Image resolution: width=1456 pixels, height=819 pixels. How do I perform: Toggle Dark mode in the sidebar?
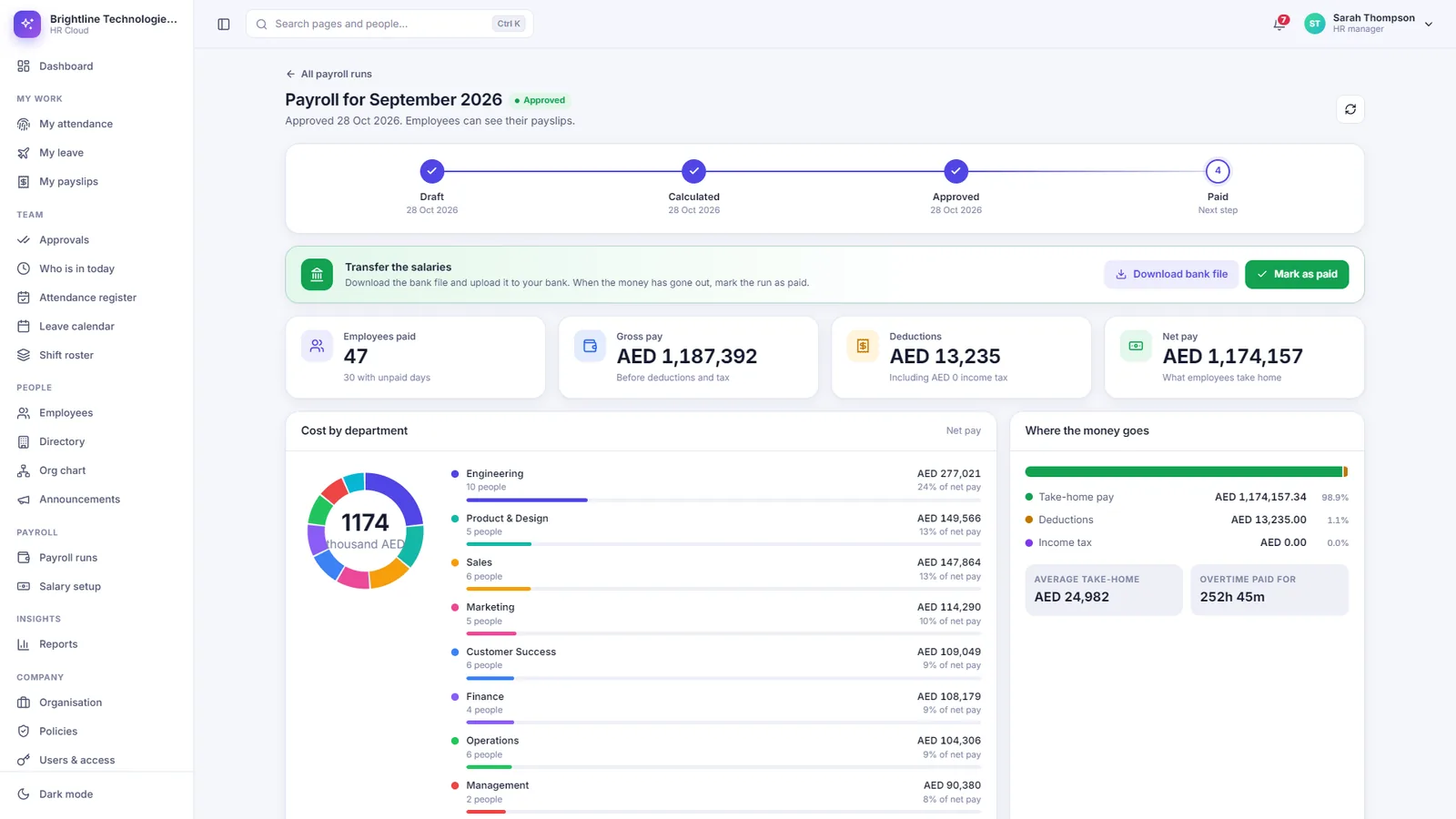pyautogui.click(x=96, y=794)
